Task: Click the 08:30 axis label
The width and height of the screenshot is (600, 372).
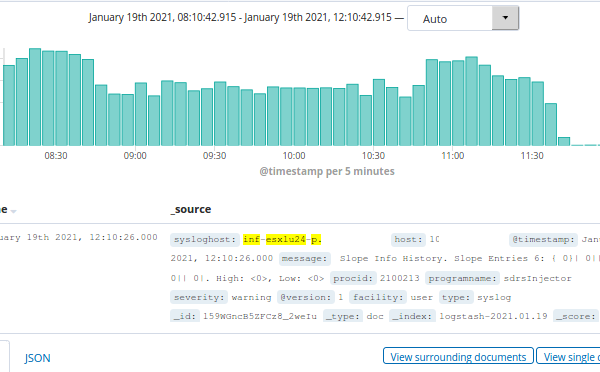Action: point(56,156)
